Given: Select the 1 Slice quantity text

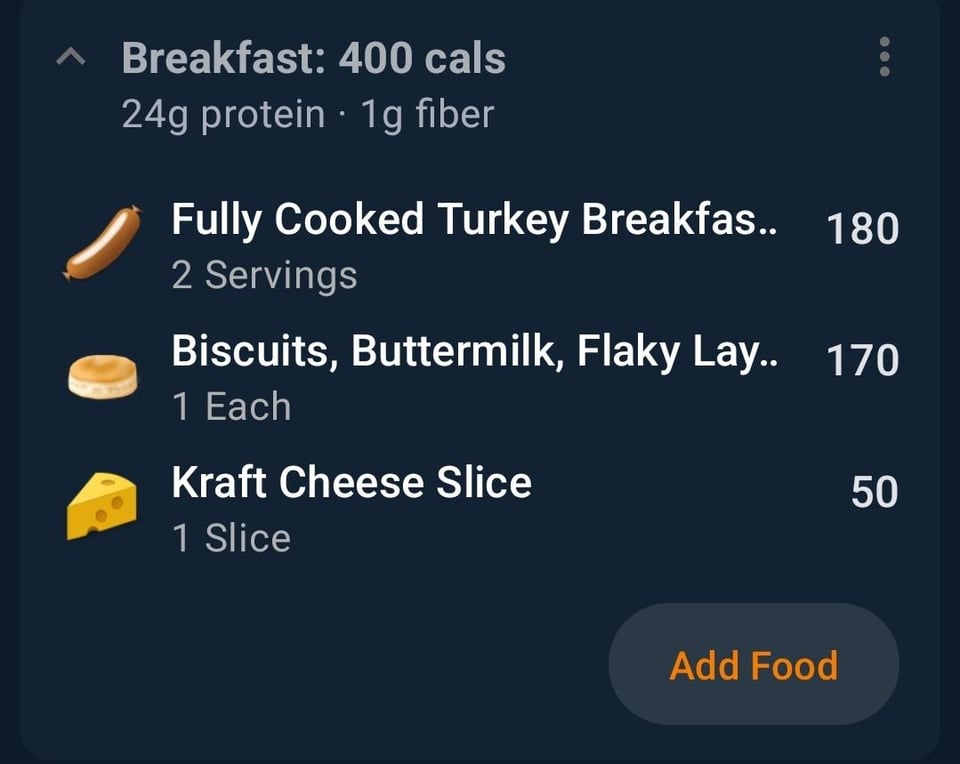Looking at the screenshot, I should pyautogui.click(x=231, y=539).
